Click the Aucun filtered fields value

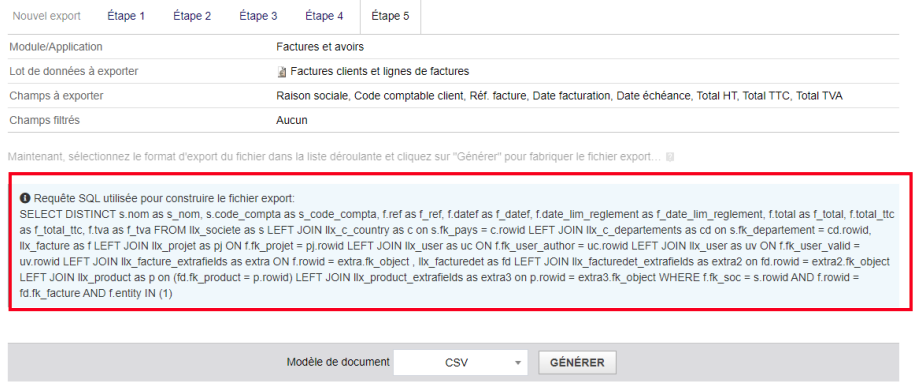click(x=292, y=120)
